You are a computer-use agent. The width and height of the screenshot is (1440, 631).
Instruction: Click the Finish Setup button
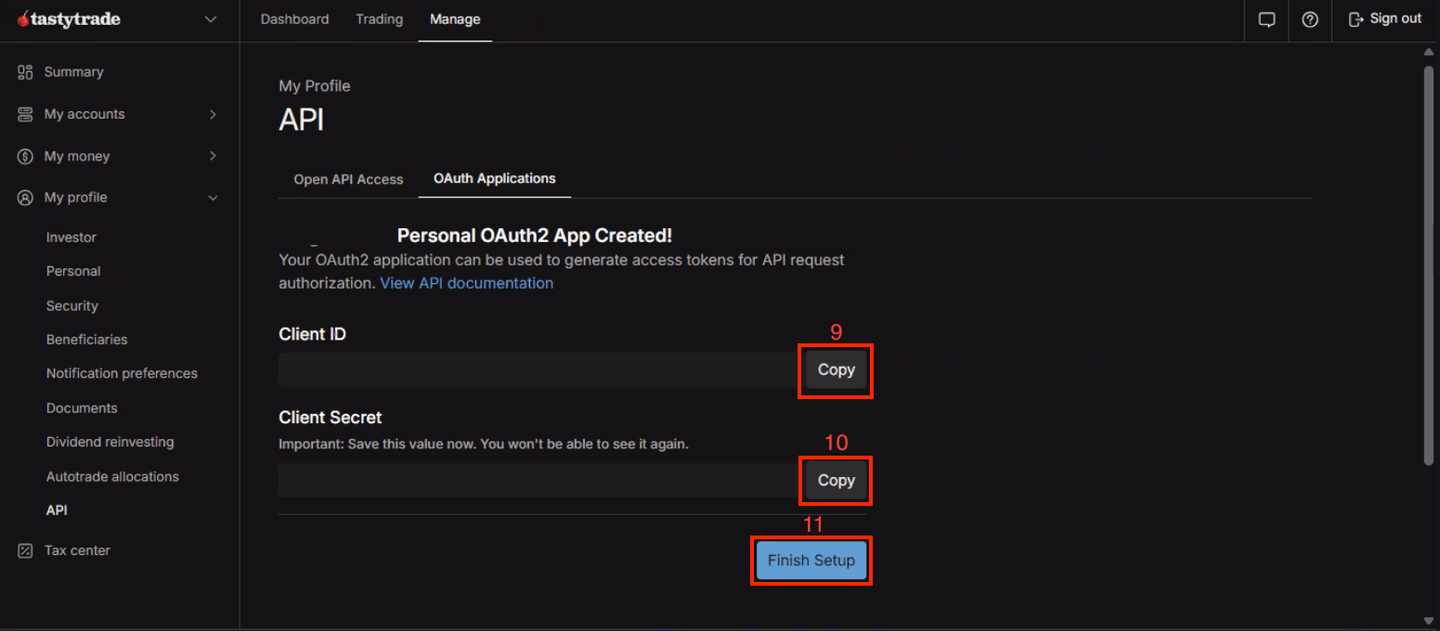point(811,560)
